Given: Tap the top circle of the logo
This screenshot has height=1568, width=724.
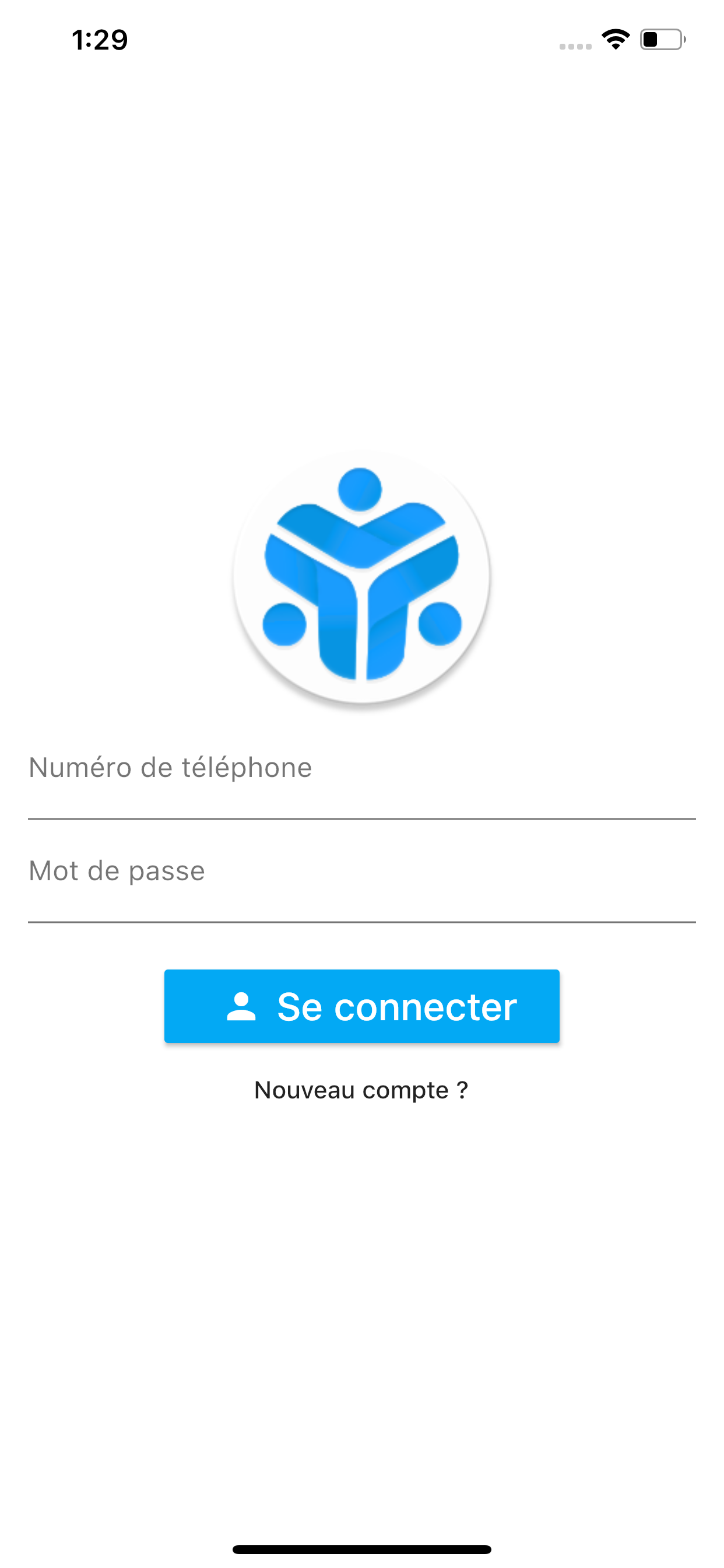Looking at the screenshot, I should tap(360, 489).
